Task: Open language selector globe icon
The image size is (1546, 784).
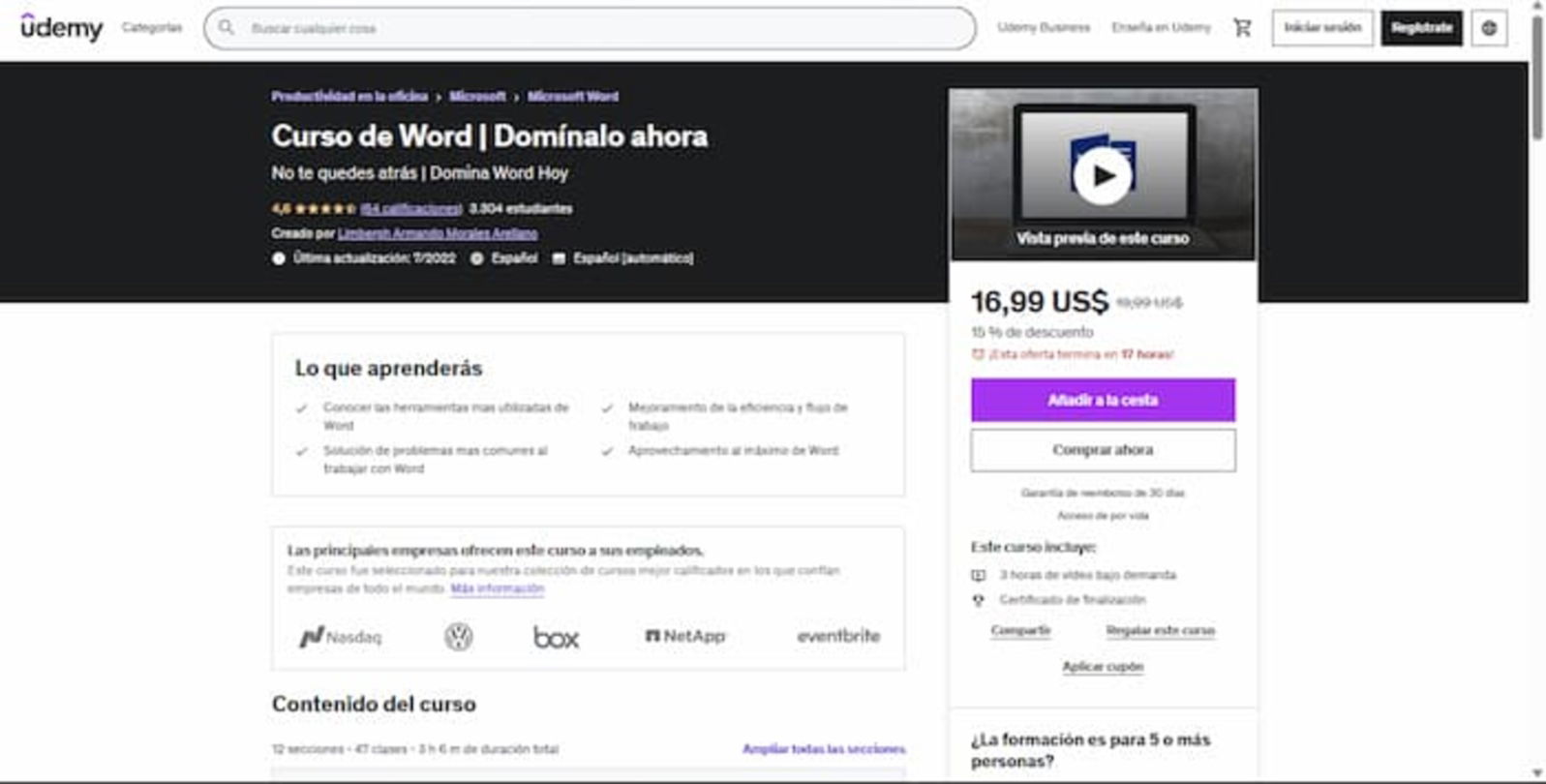Action: click(1489, 28)
